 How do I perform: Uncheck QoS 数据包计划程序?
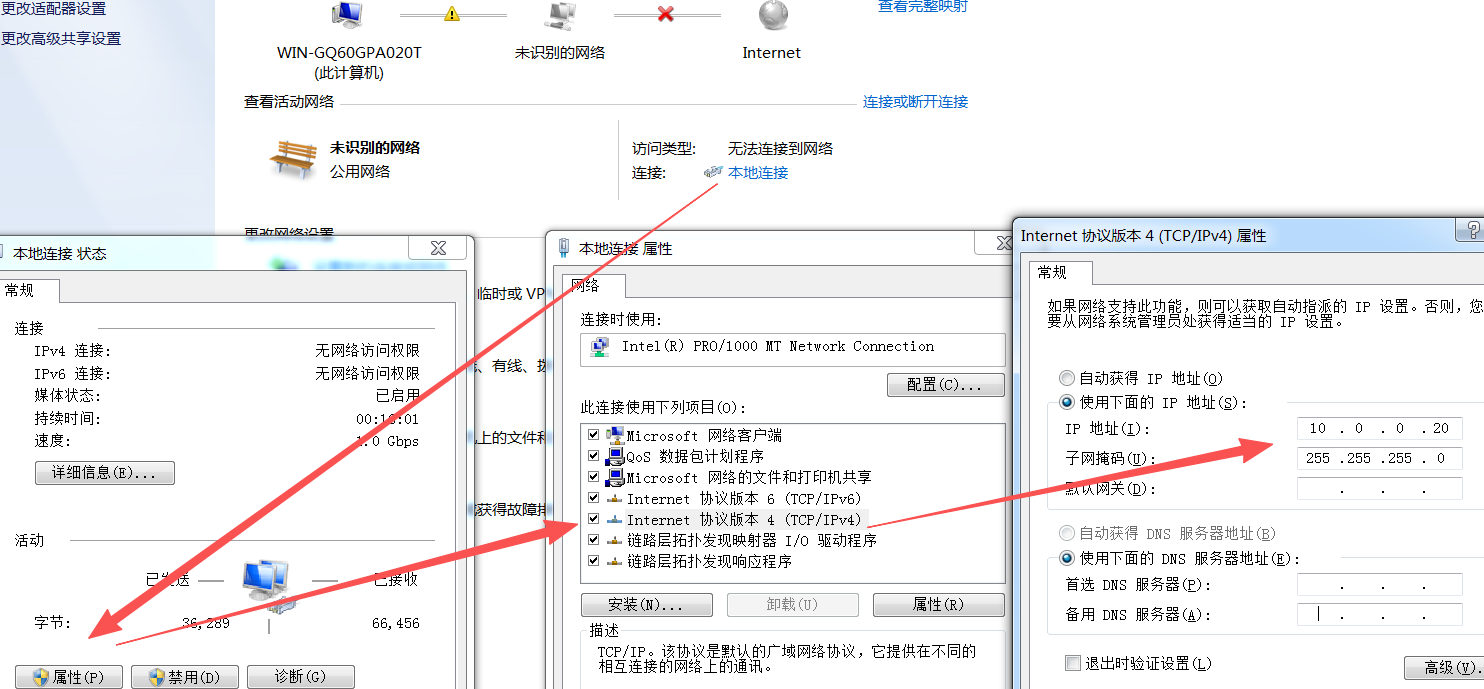point(594,455)
